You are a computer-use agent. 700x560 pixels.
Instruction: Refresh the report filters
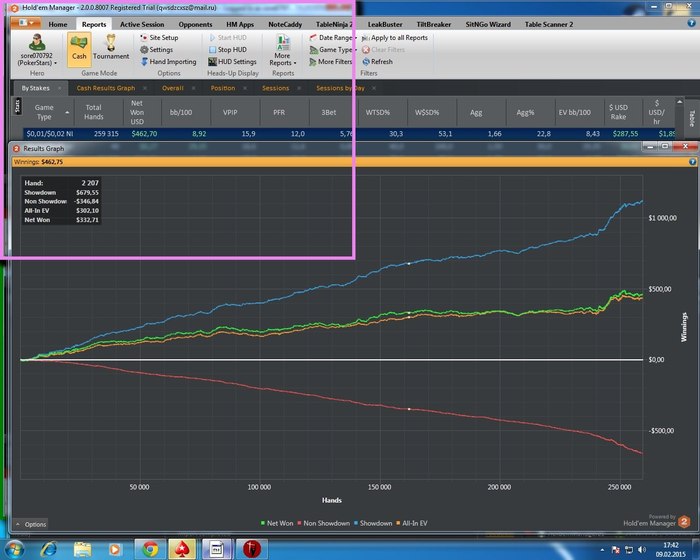(x=381, y=62)
